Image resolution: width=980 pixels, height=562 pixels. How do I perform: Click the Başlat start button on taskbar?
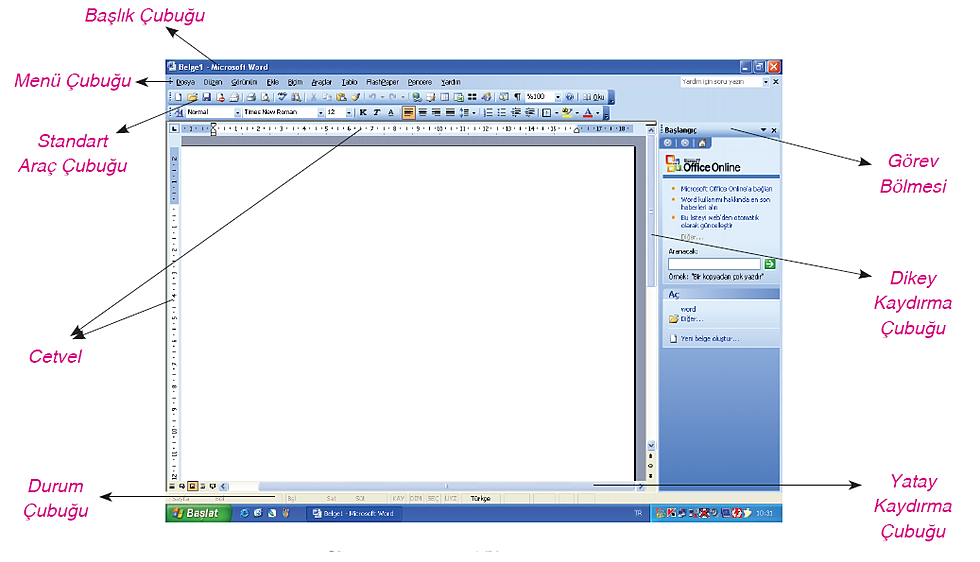point(198,513)
